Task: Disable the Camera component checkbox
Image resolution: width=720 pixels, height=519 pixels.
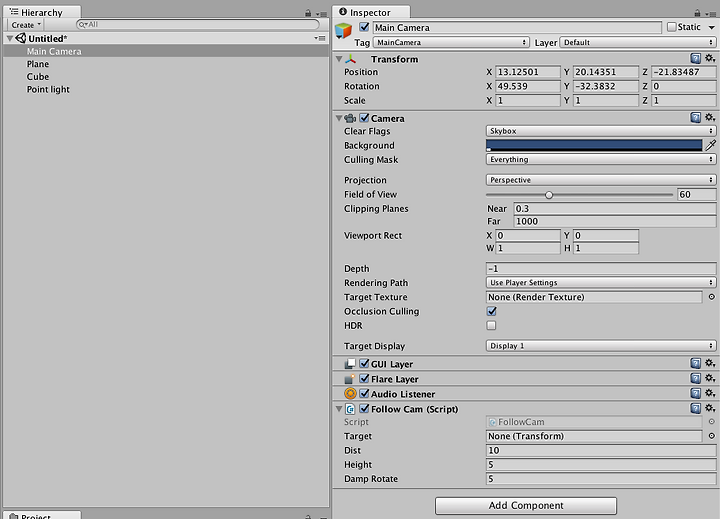Action: pos(364,118)
